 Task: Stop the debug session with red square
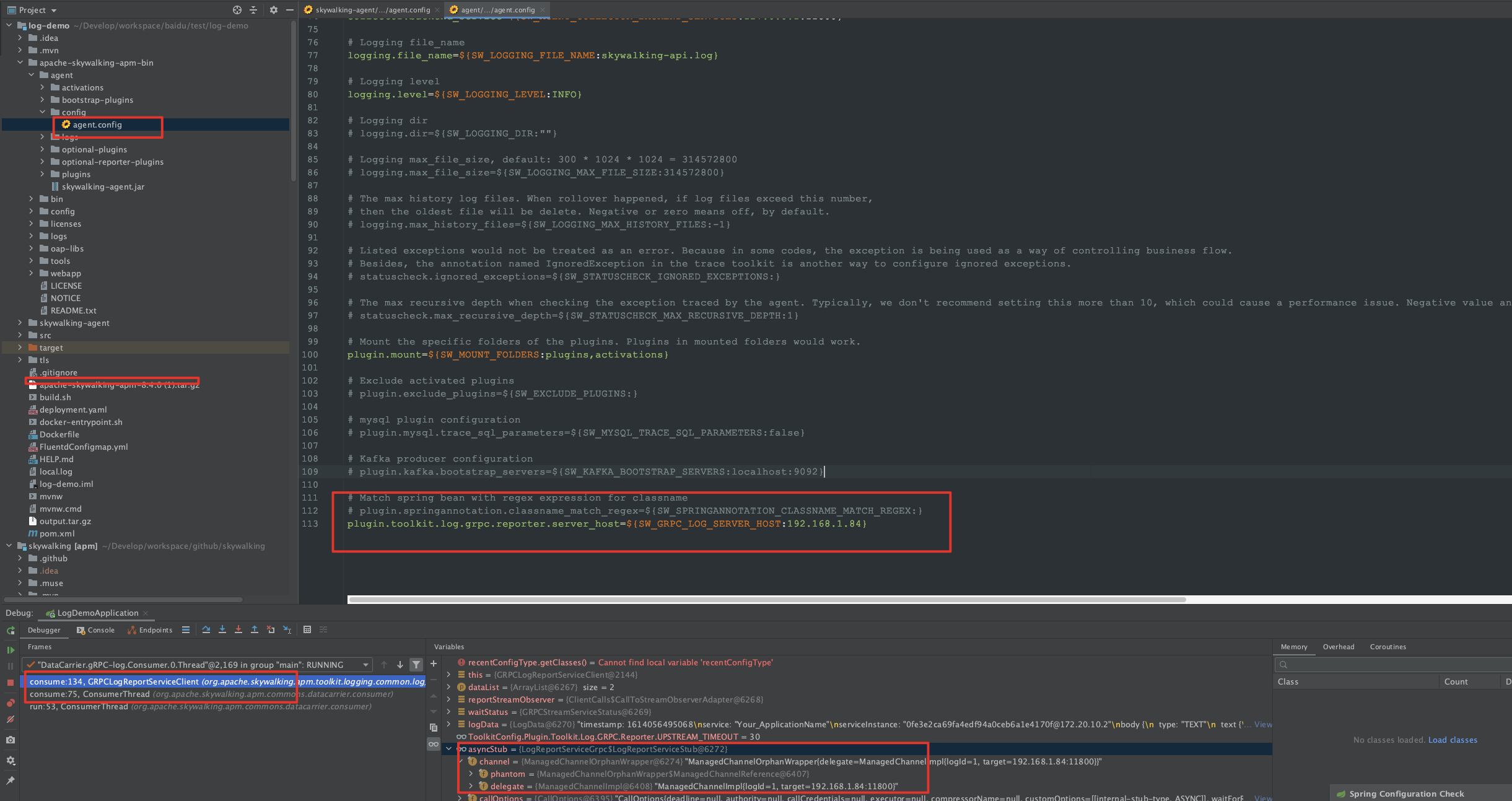pos(11,682)
